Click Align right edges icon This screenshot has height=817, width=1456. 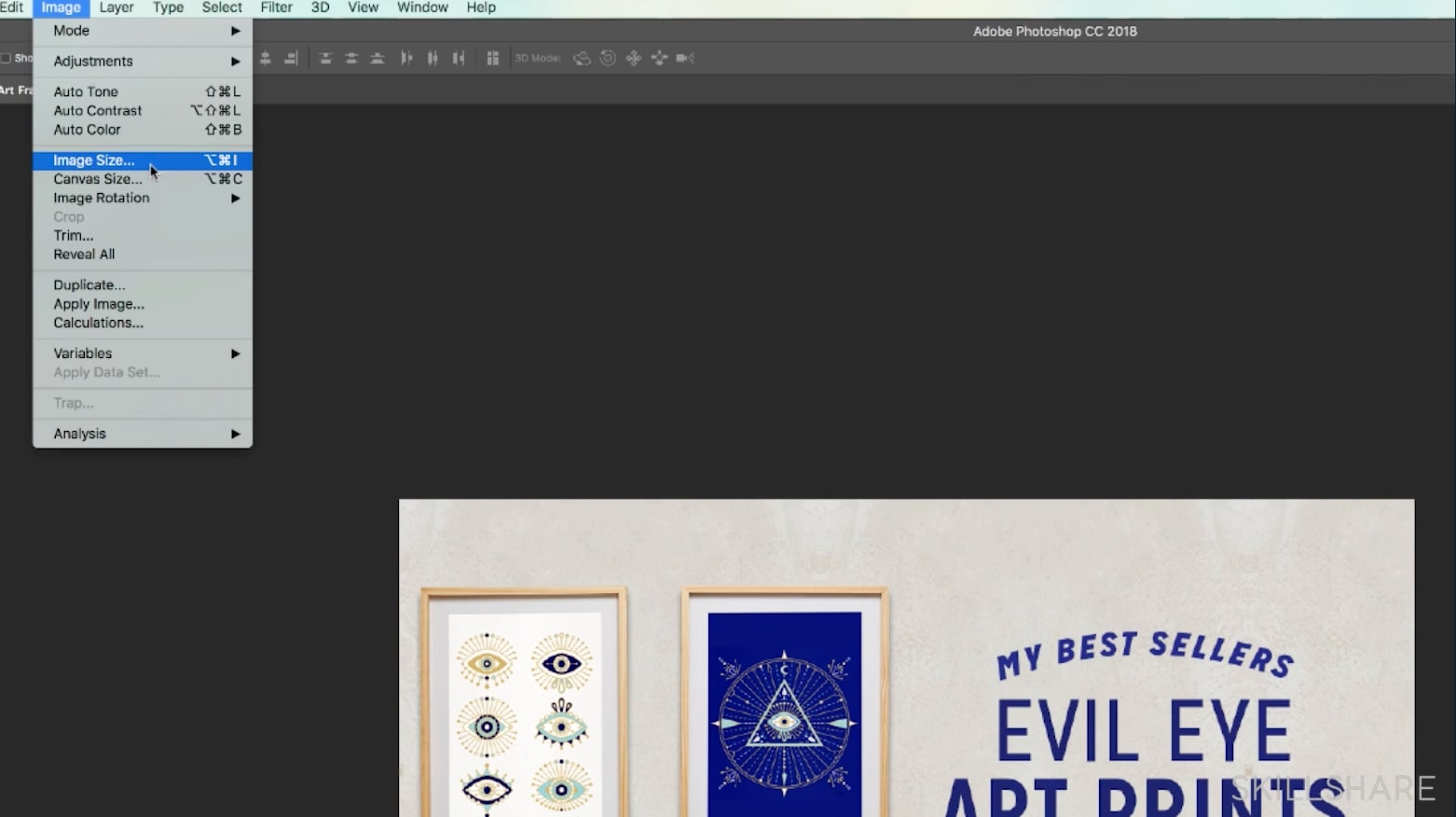click(x=291, y=58)
